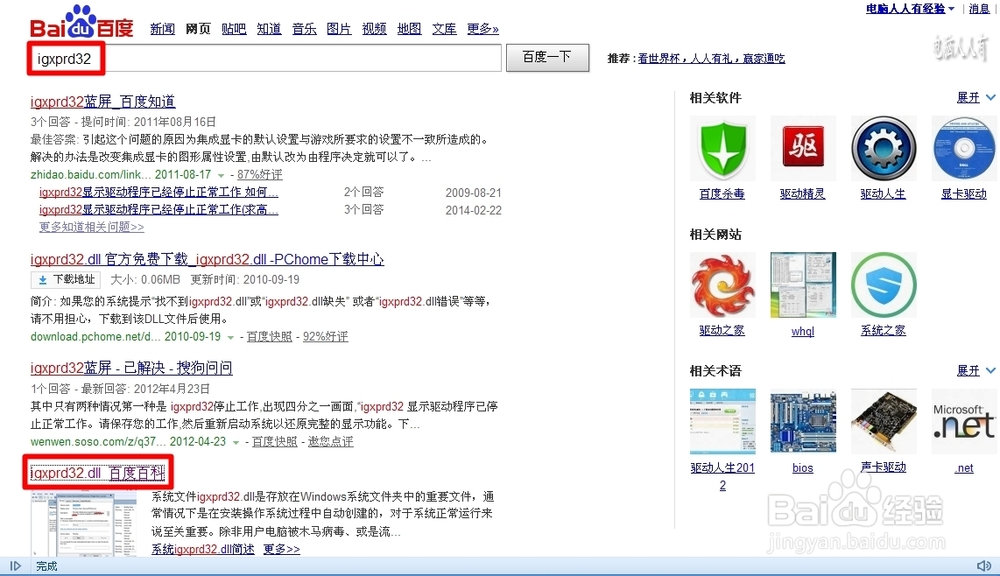Open the igxprd32.dll 百度百科 result

(x=98, y=473)
